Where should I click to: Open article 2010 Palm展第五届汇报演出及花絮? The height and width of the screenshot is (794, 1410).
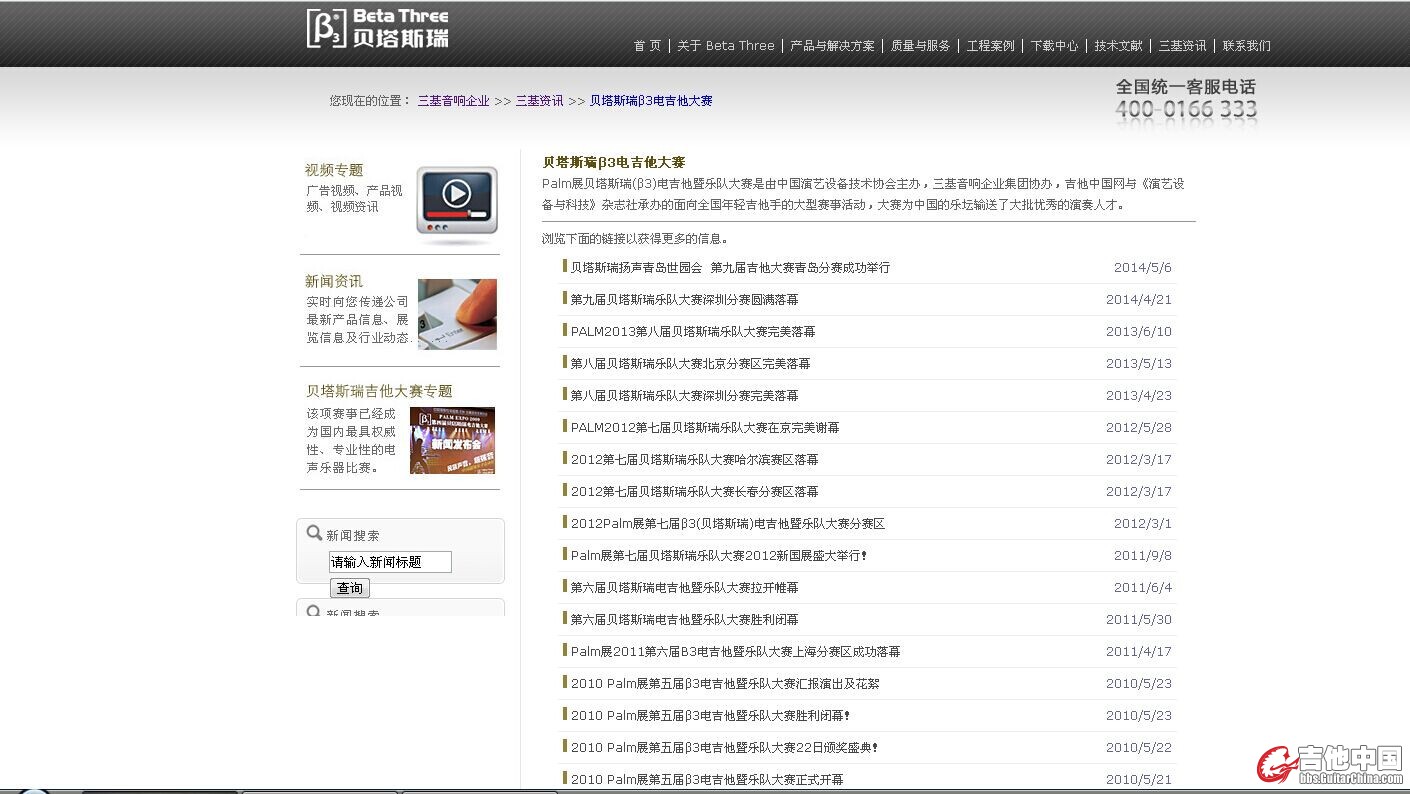coord(725,684)
